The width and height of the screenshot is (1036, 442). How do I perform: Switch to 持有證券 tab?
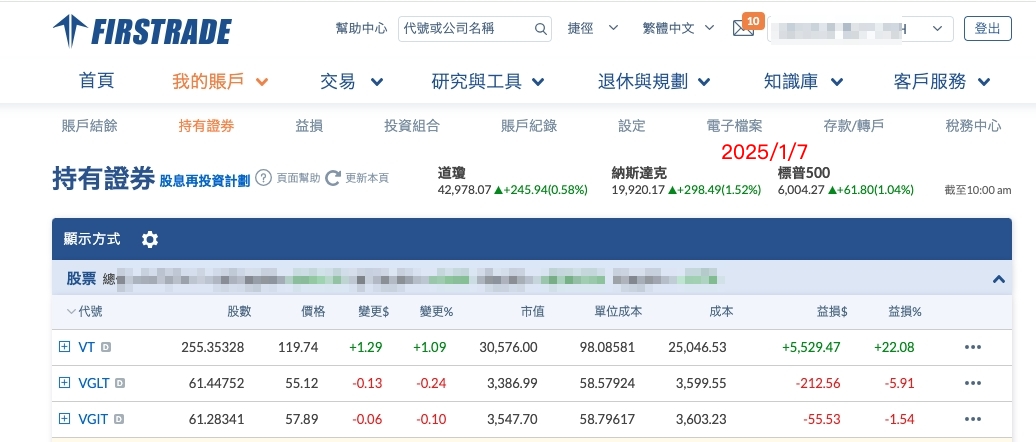[x=206, y=126]
